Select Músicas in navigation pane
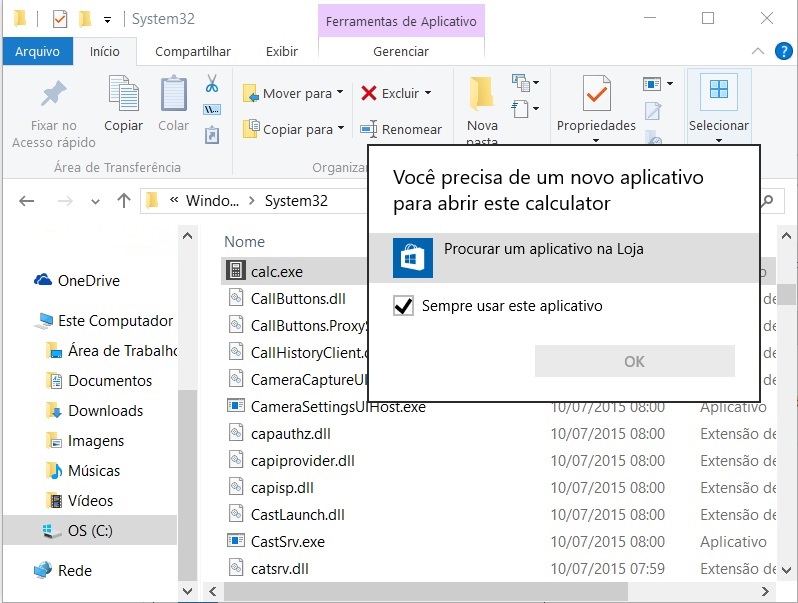 tap(83, 471)
